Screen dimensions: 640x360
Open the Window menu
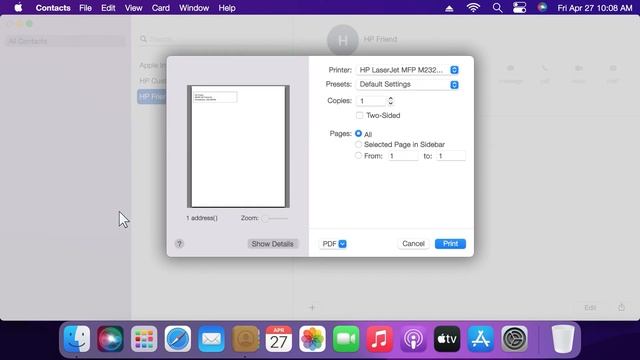point(194,8)
